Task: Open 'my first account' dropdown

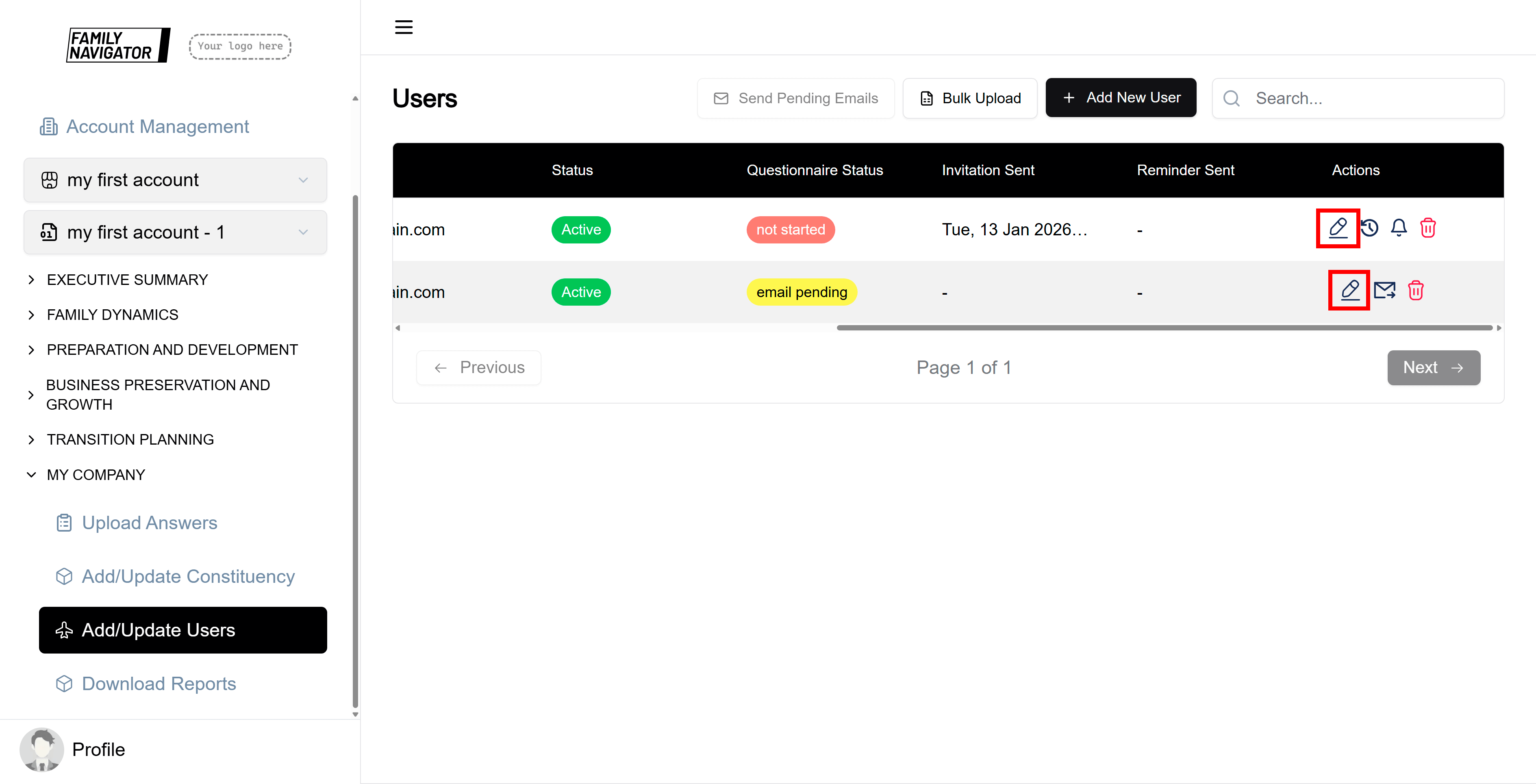Action: pos(175,180)
